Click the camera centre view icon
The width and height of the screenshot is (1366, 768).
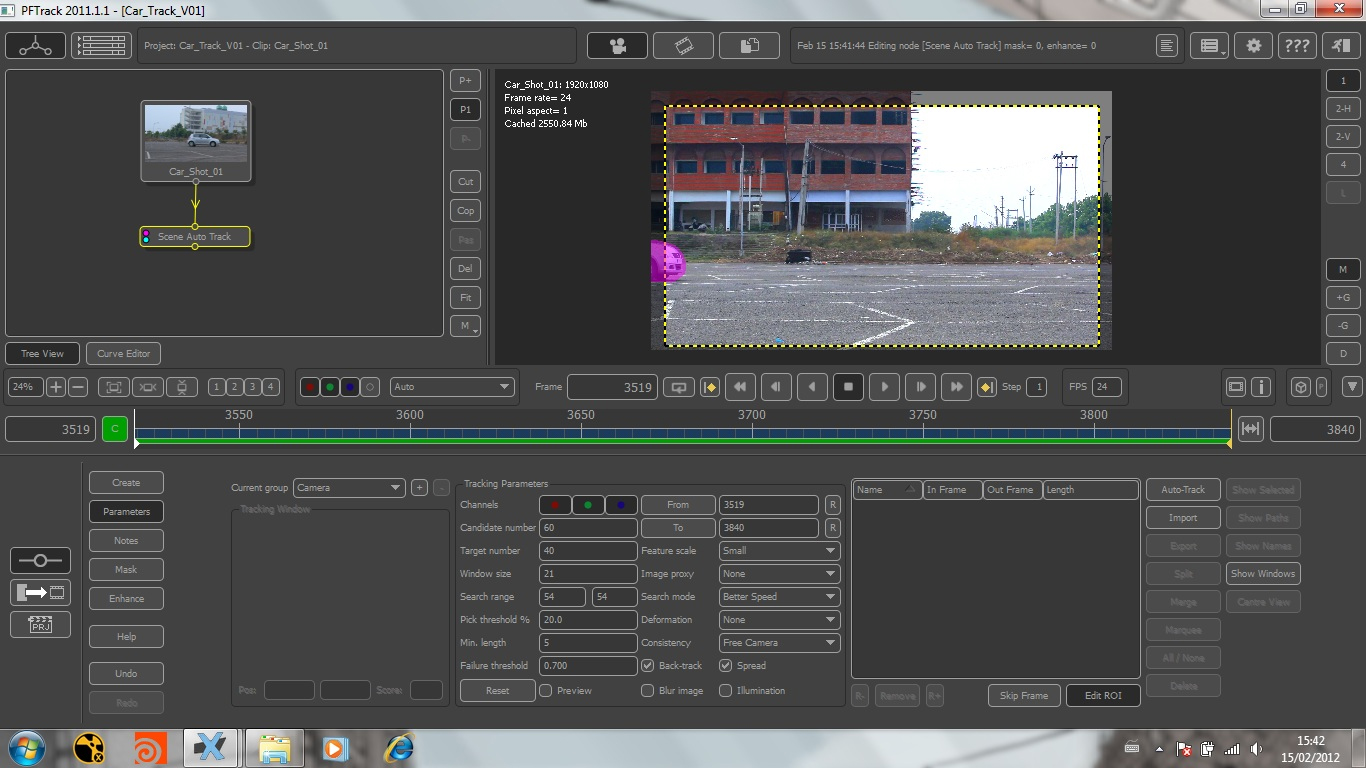[147, 387]
